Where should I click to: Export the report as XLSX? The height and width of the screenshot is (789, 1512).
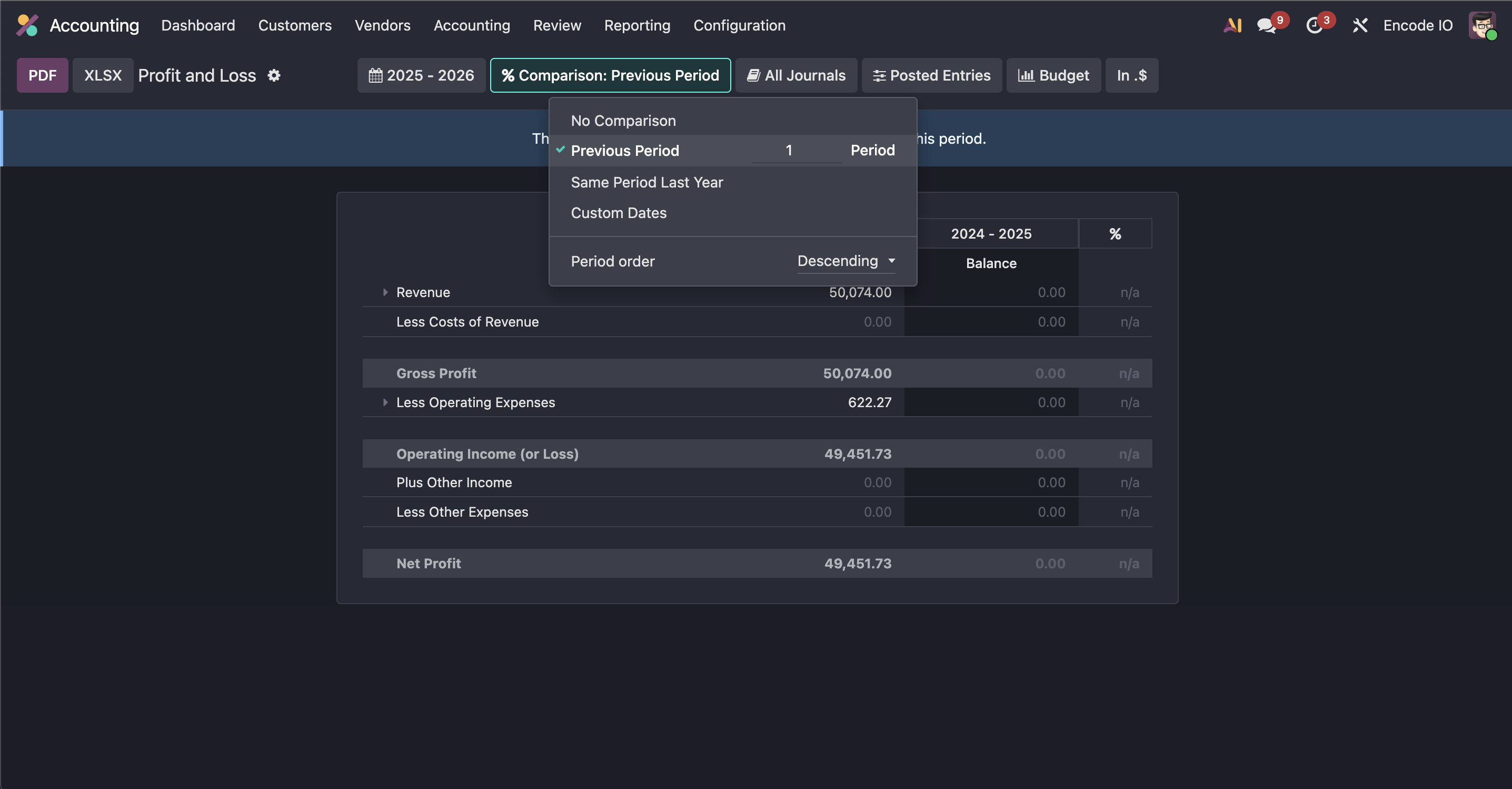[103, 76]
